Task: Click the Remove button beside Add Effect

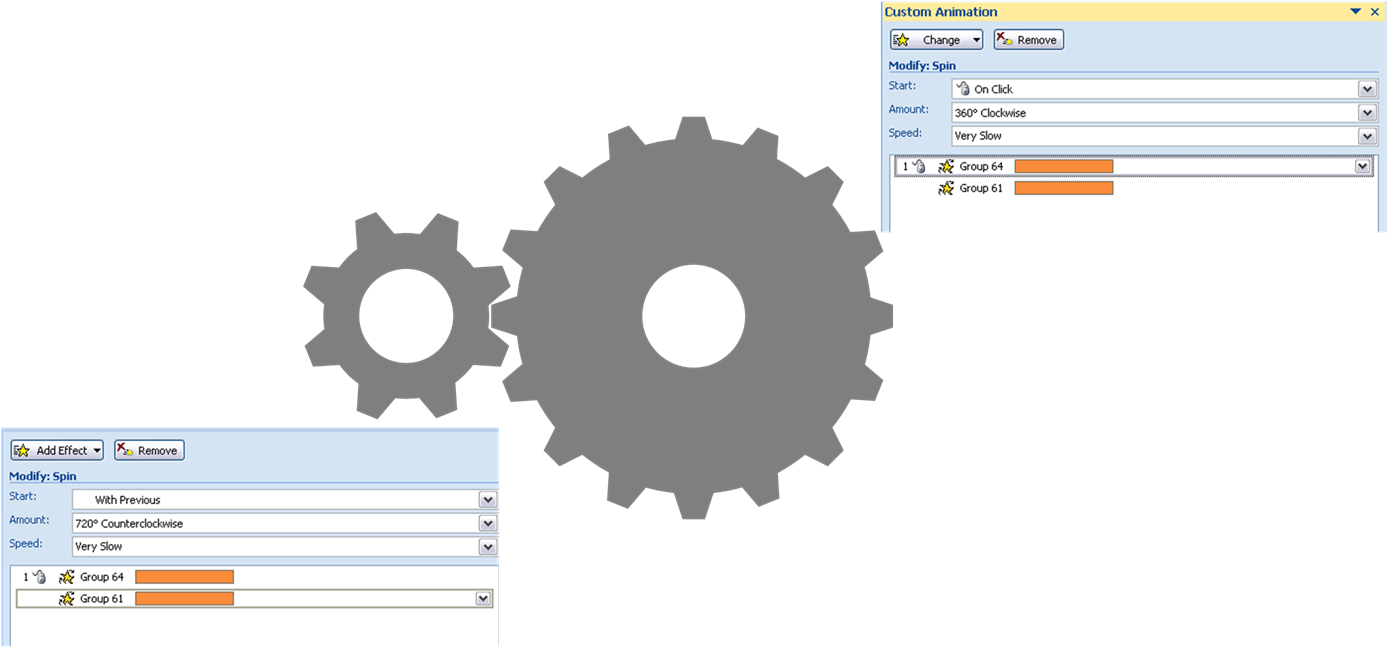Action: click(x=149, y=451)
